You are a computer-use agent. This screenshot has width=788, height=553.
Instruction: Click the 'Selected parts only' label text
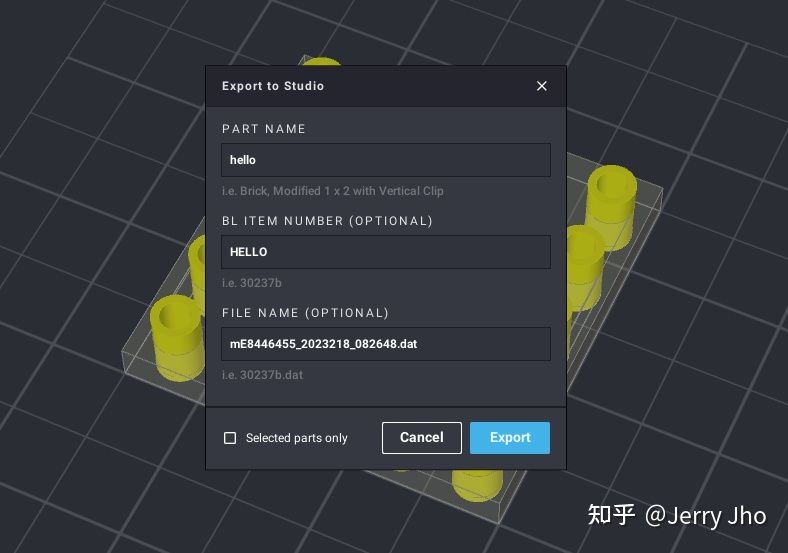click(x=297, y=438)
